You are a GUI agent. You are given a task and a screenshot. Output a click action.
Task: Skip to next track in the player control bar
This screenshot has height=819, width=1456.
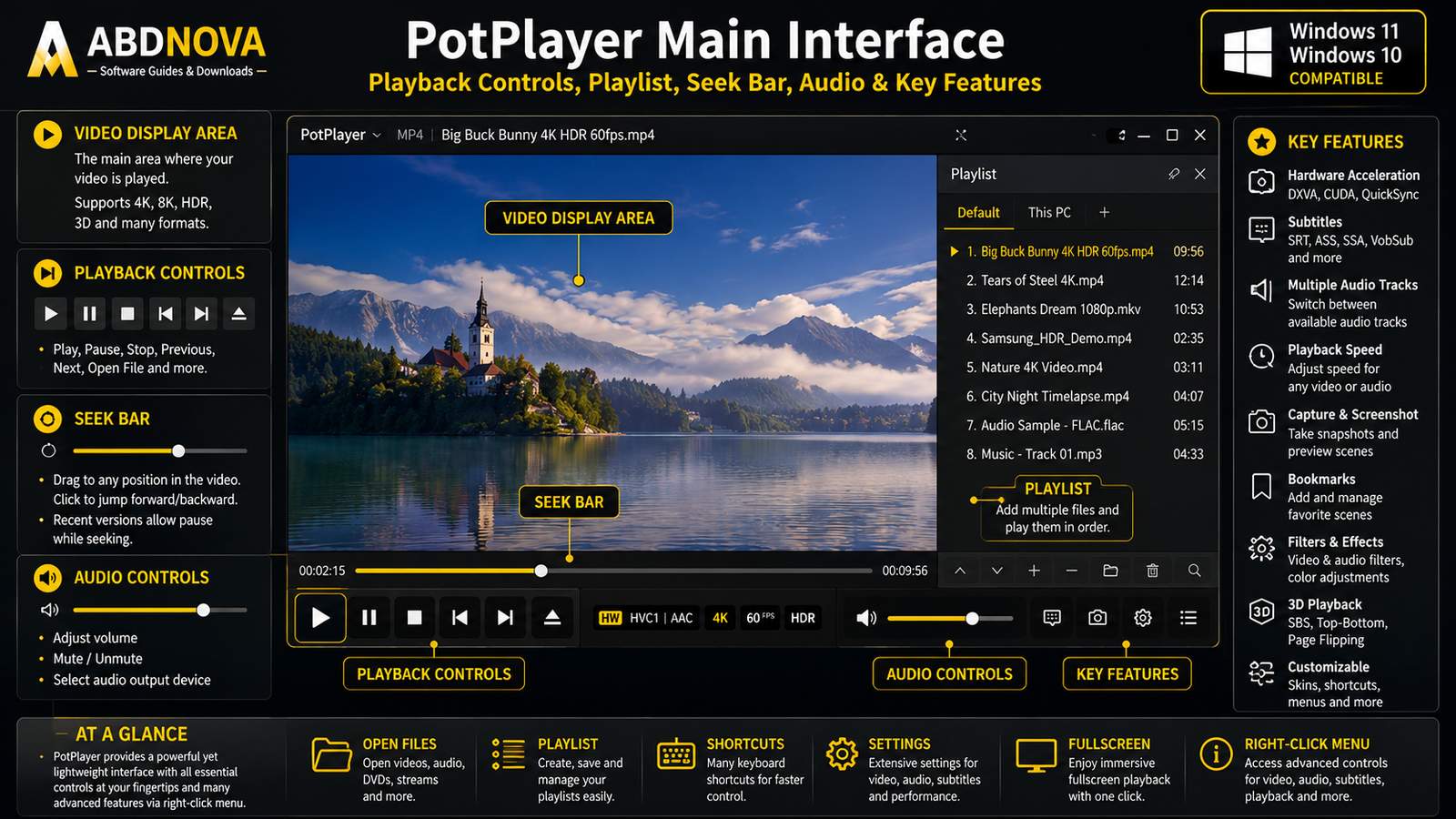(505, 618)
